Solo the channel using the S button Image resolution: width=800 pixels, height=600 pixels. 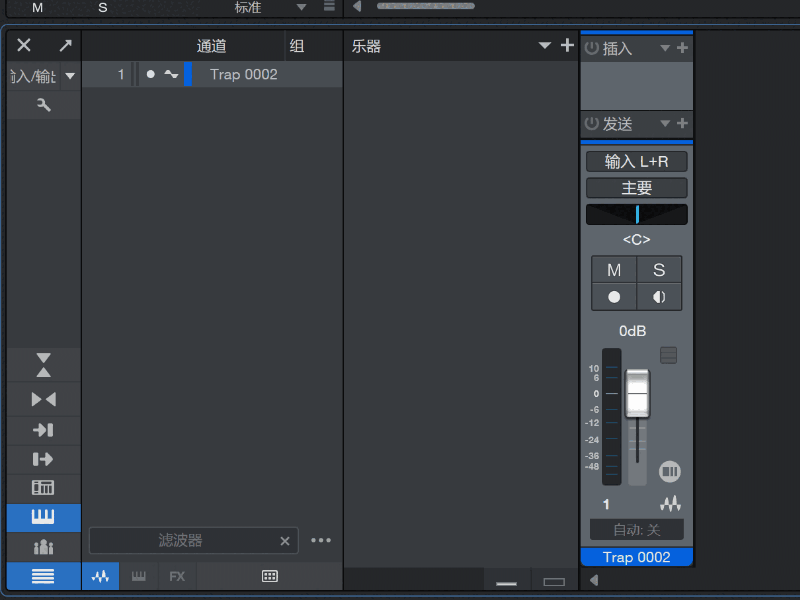(658, 269)
